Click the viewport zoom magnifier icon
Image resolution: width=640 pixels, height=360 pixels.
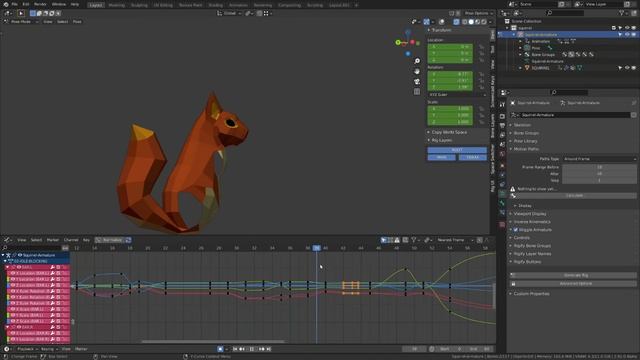[417, 61]
